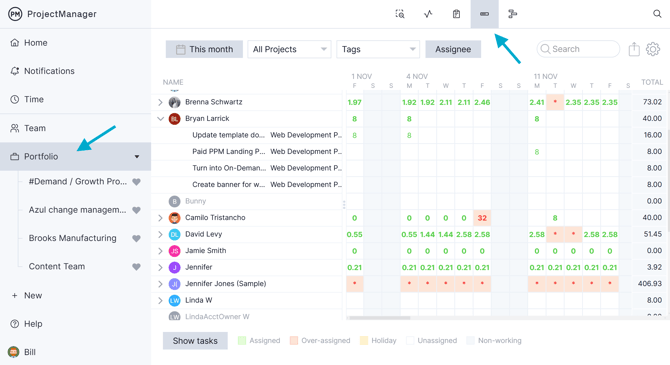Click the horizontal scrollbar under the grid
The image size is (670, 365).
pyautogui.click(x=379, y=318)
